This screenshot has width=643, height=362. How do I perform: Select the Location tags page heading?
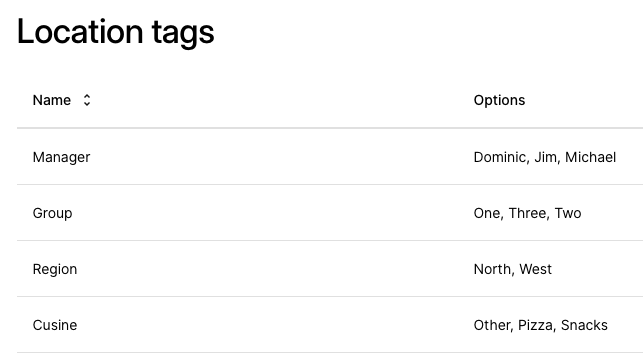click(115, 32)
